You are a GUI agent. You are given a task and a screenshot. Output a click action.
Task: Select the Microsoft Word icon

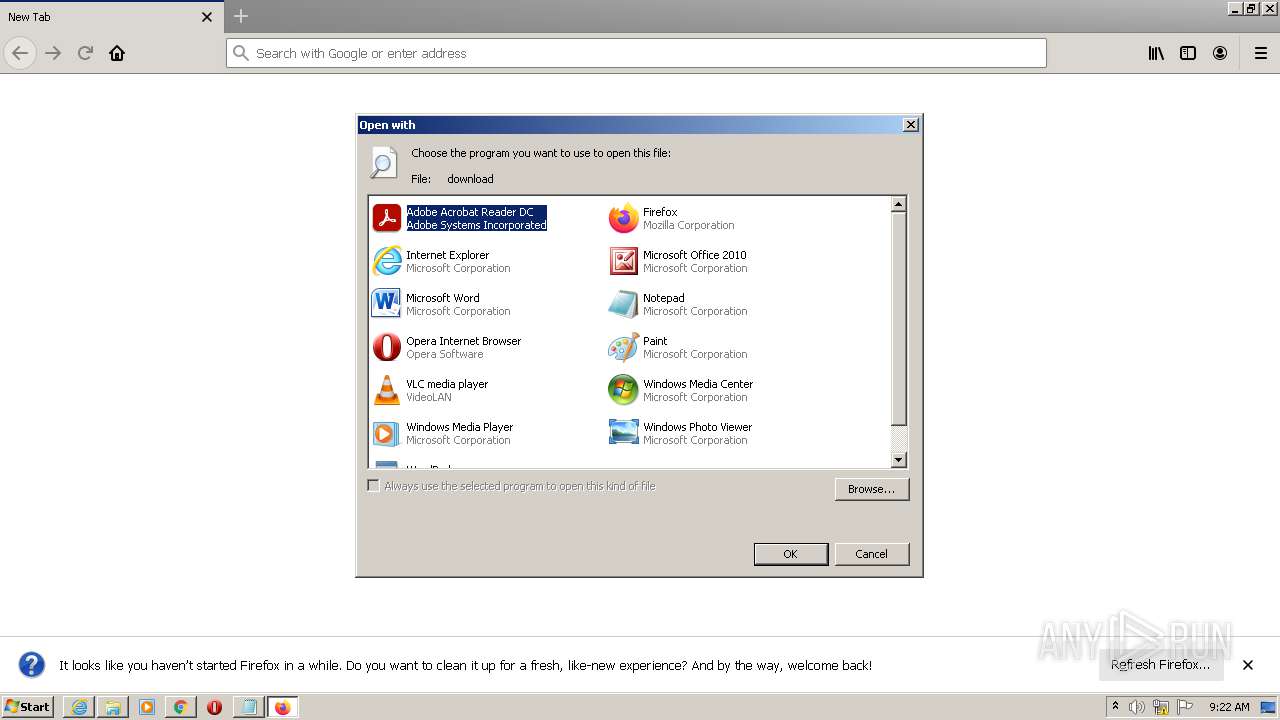pos(386,304)
